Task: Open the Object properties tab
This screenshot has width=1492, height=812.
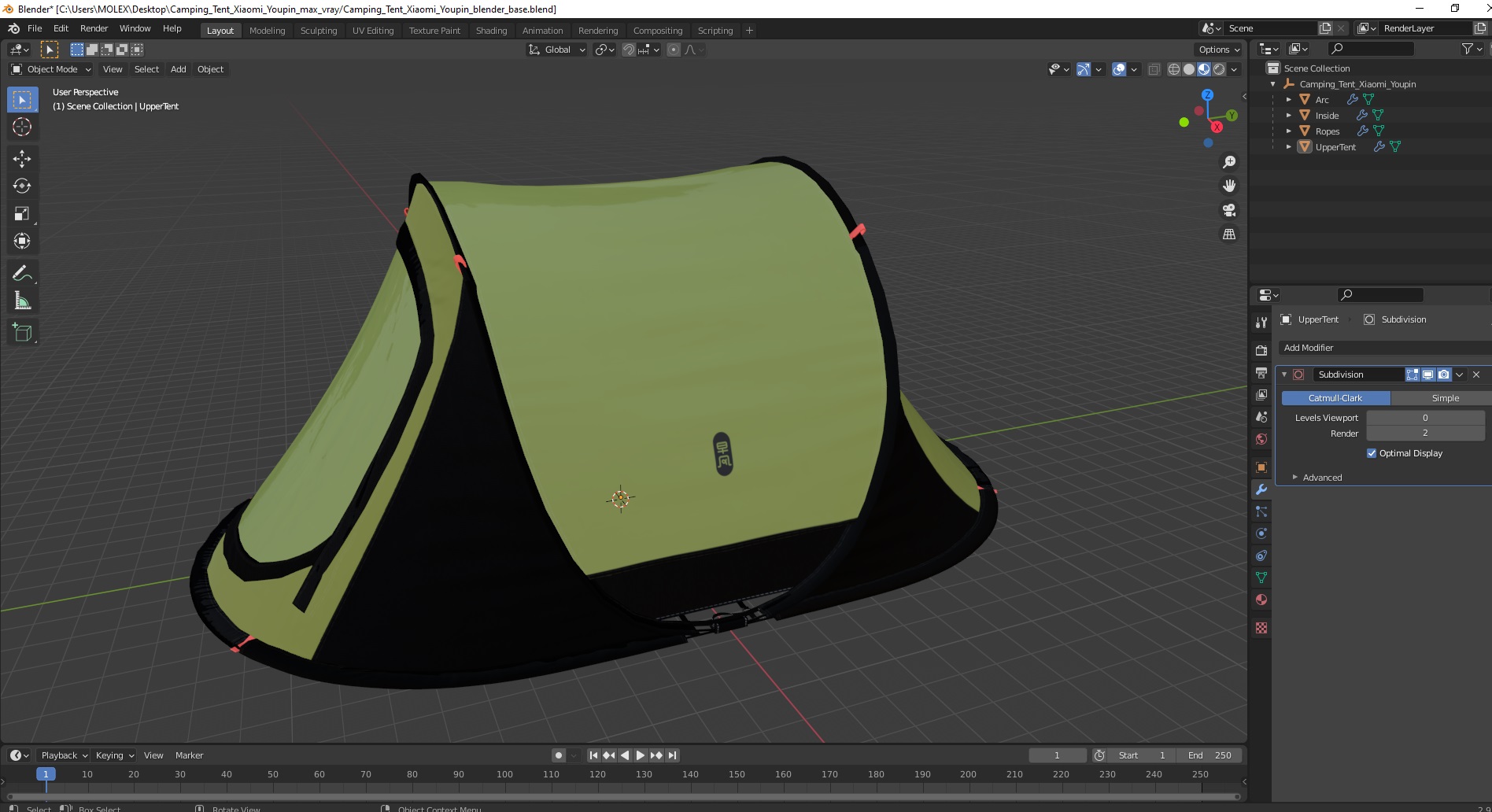Action: tap(1261, 467)
